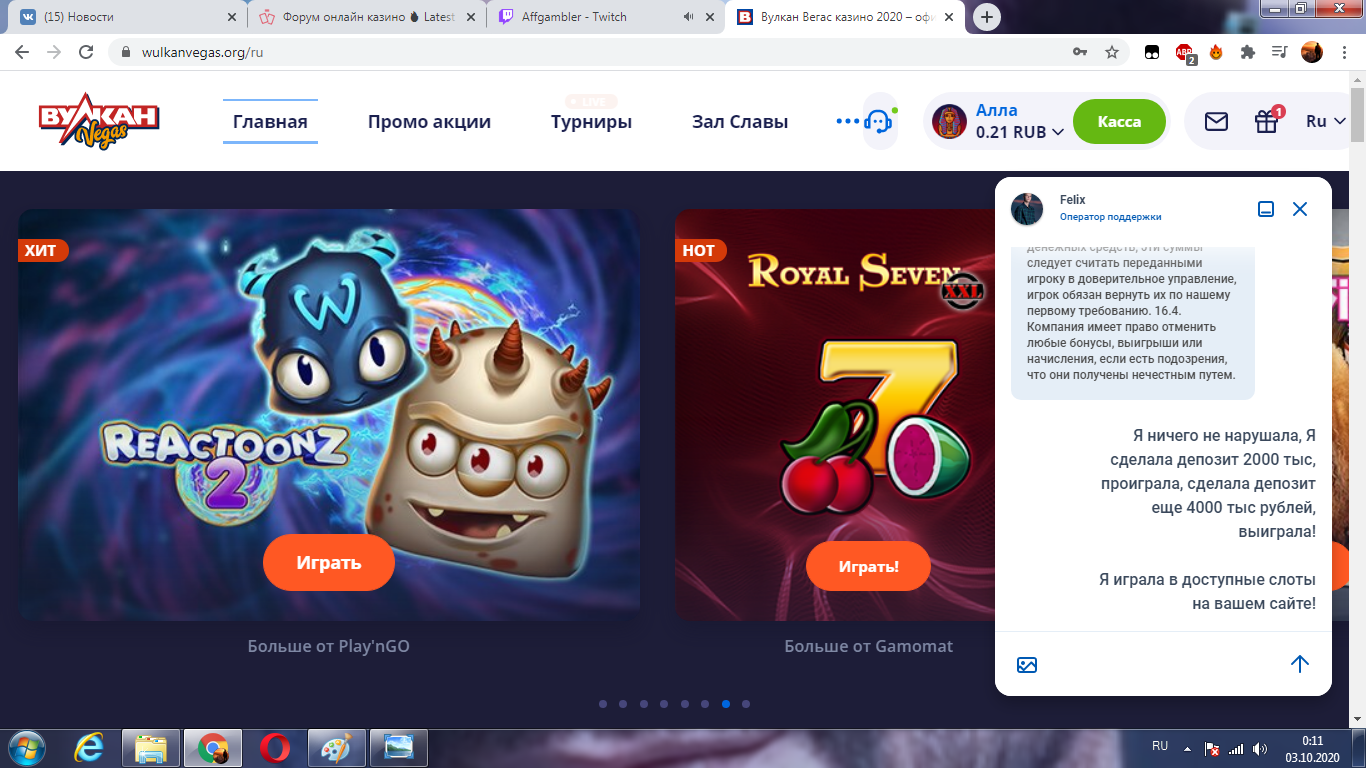1366x768 pixels.
Task: Click Алла's profile avatar in the header
Action: (949, 121)
